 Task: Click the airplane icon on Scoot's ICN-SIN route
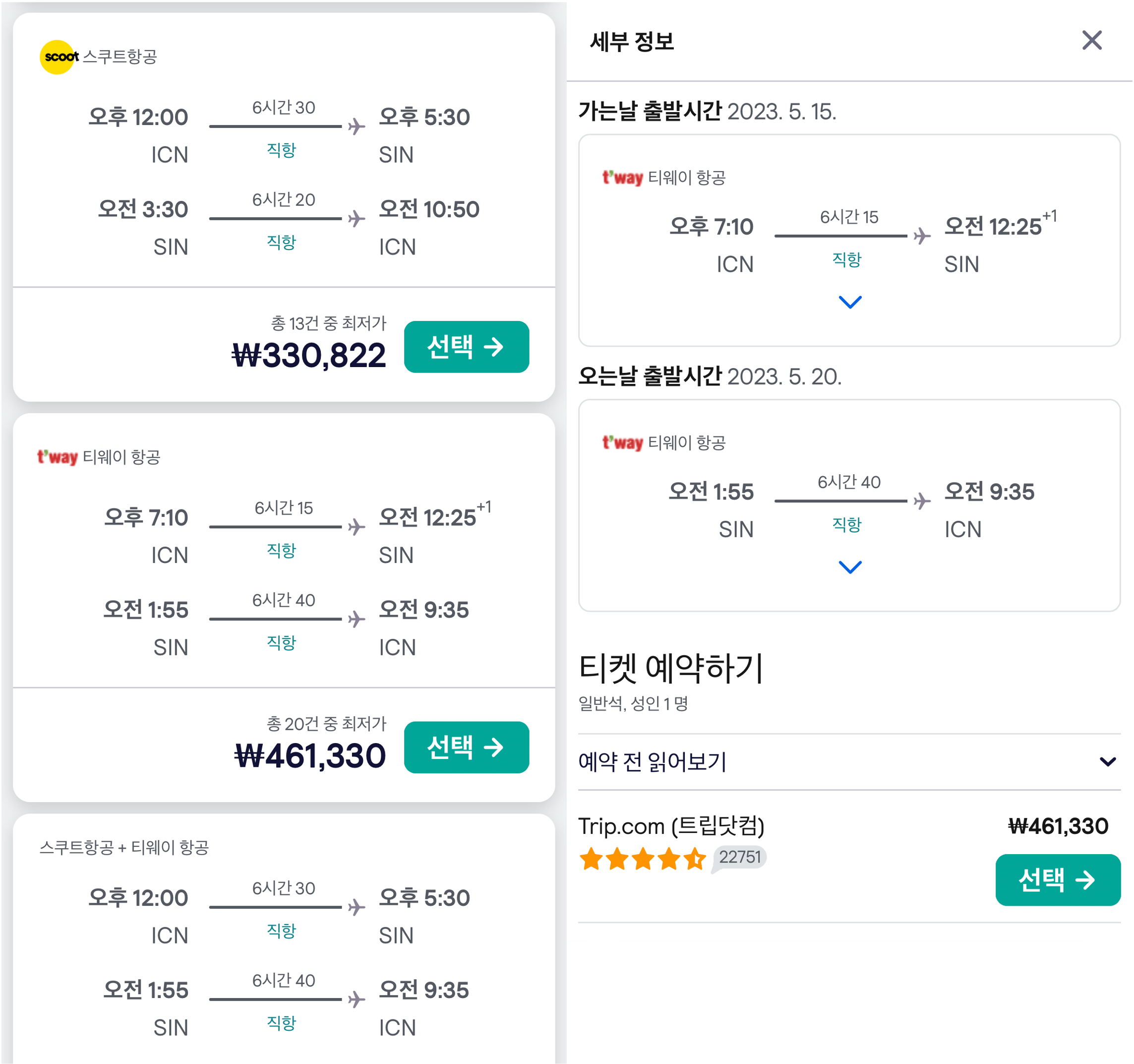(x=358, y=125)
